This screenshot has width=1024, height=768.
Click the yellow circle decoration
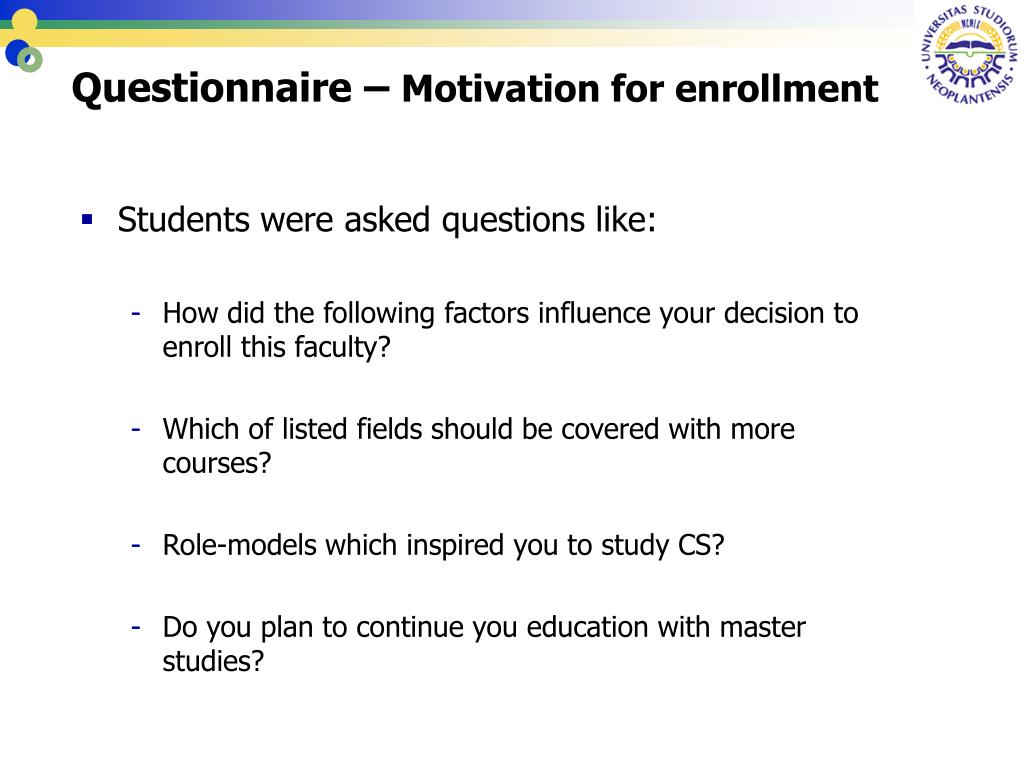pyautogui.click(x=24, y=22)
